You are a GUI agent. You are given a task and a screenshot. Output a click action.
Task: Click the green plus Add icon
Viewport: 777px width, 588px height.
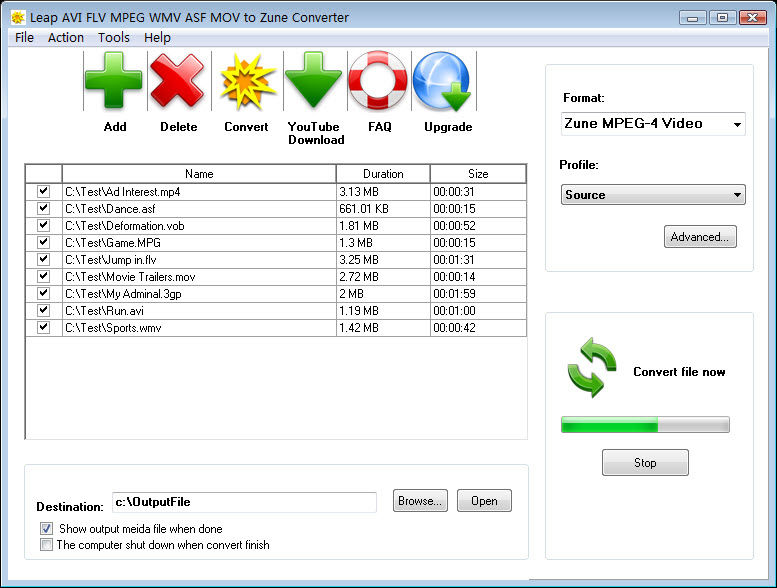[x=114, y=80]
